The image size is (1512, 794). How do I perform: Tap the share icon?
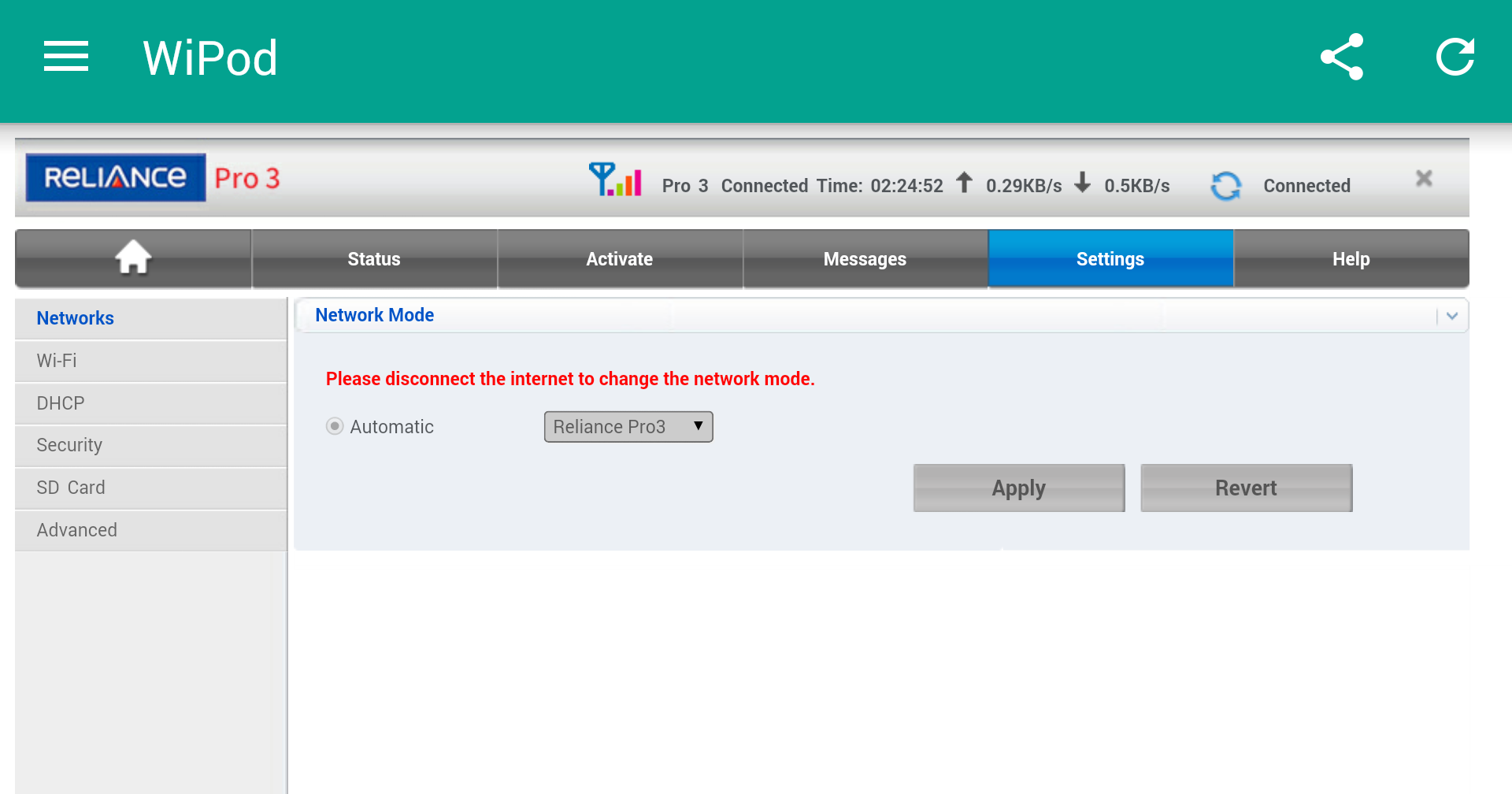coord(1342,57)
